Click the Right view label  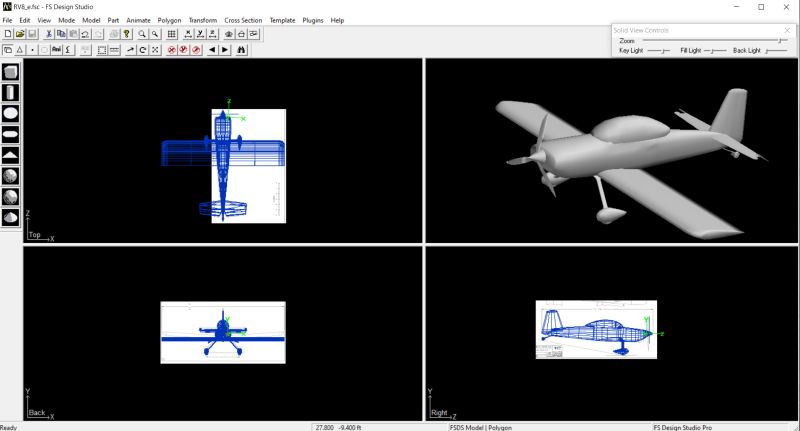click(x=439, y=412)
